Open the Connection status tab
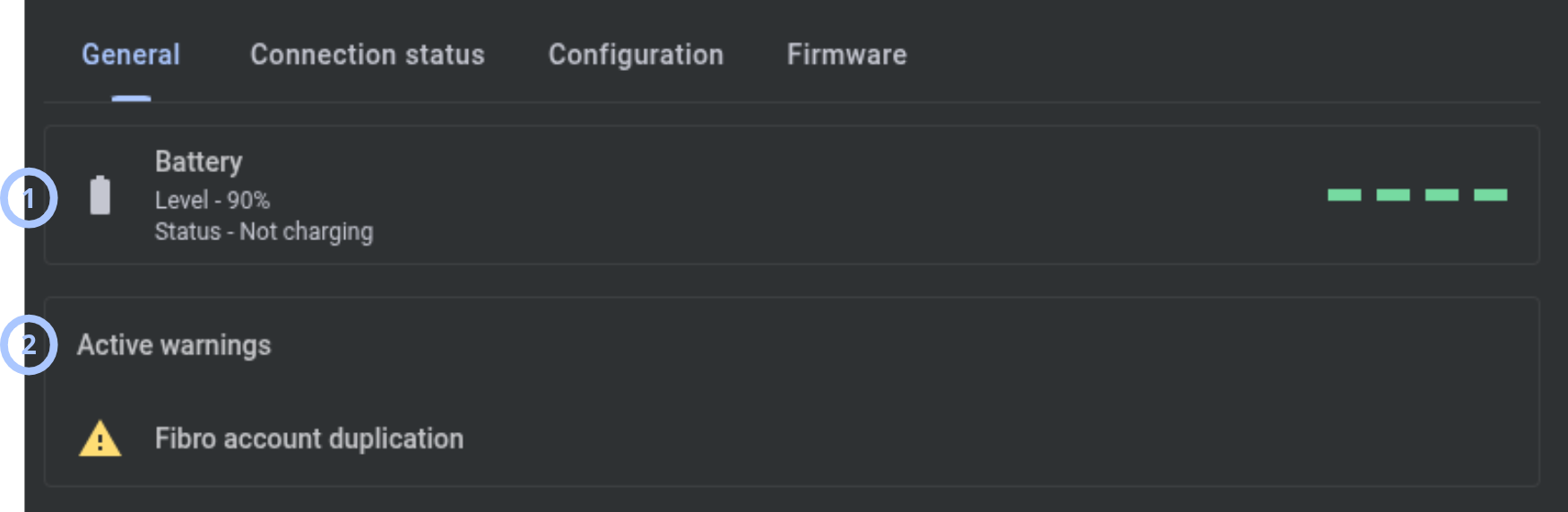 [368, 55]
